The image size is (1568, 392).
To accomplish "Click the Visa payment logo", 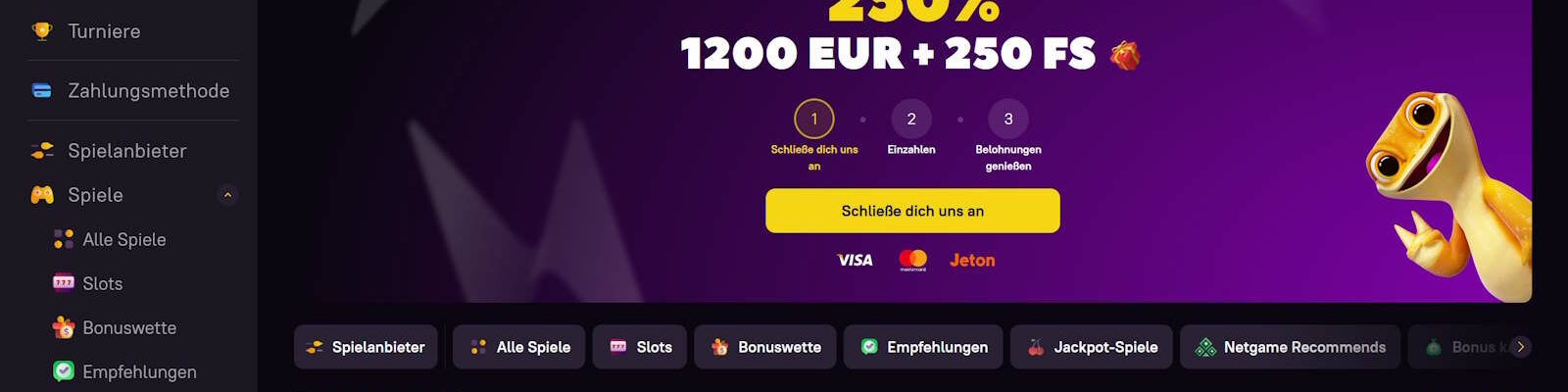I will 855,260.
